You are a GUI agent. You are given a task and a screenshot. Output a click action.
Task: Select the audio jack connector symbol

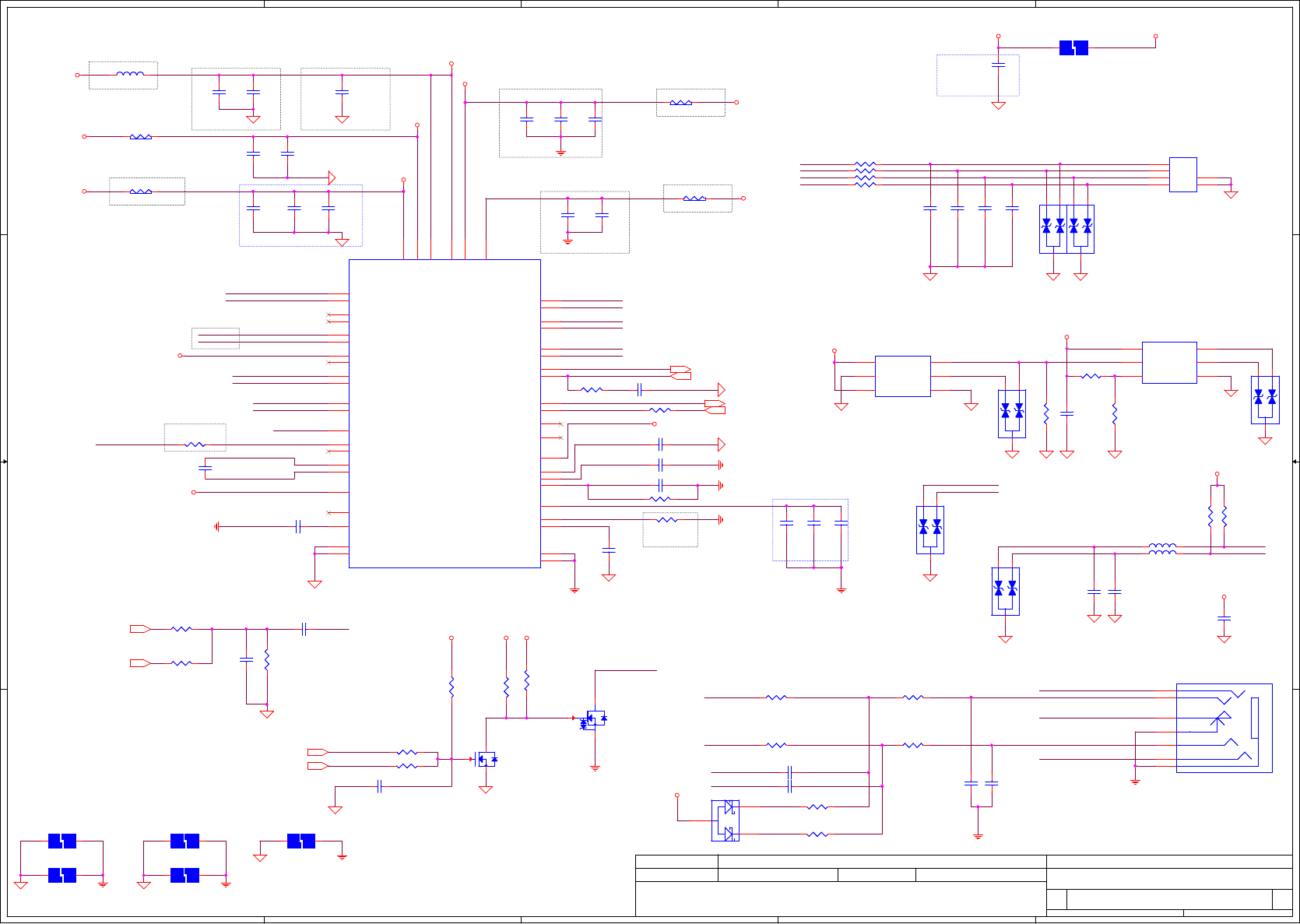[1224, 728]
